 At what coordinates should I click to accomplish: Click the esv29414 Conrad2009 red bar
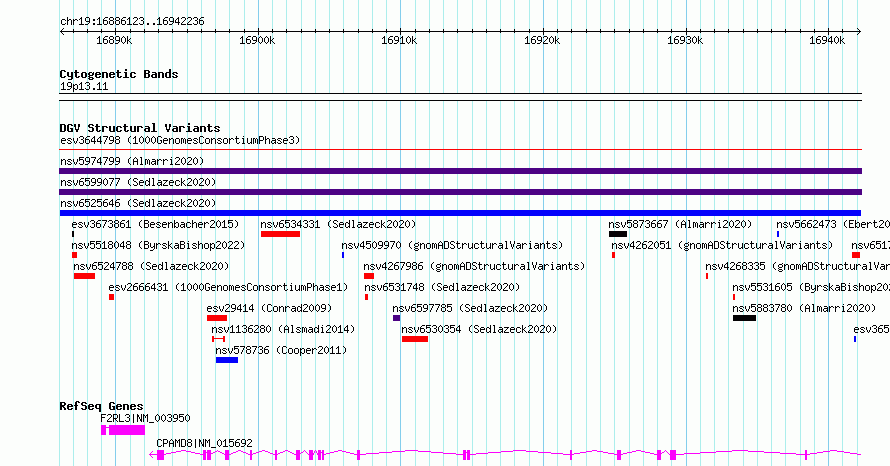pos(217,318)
